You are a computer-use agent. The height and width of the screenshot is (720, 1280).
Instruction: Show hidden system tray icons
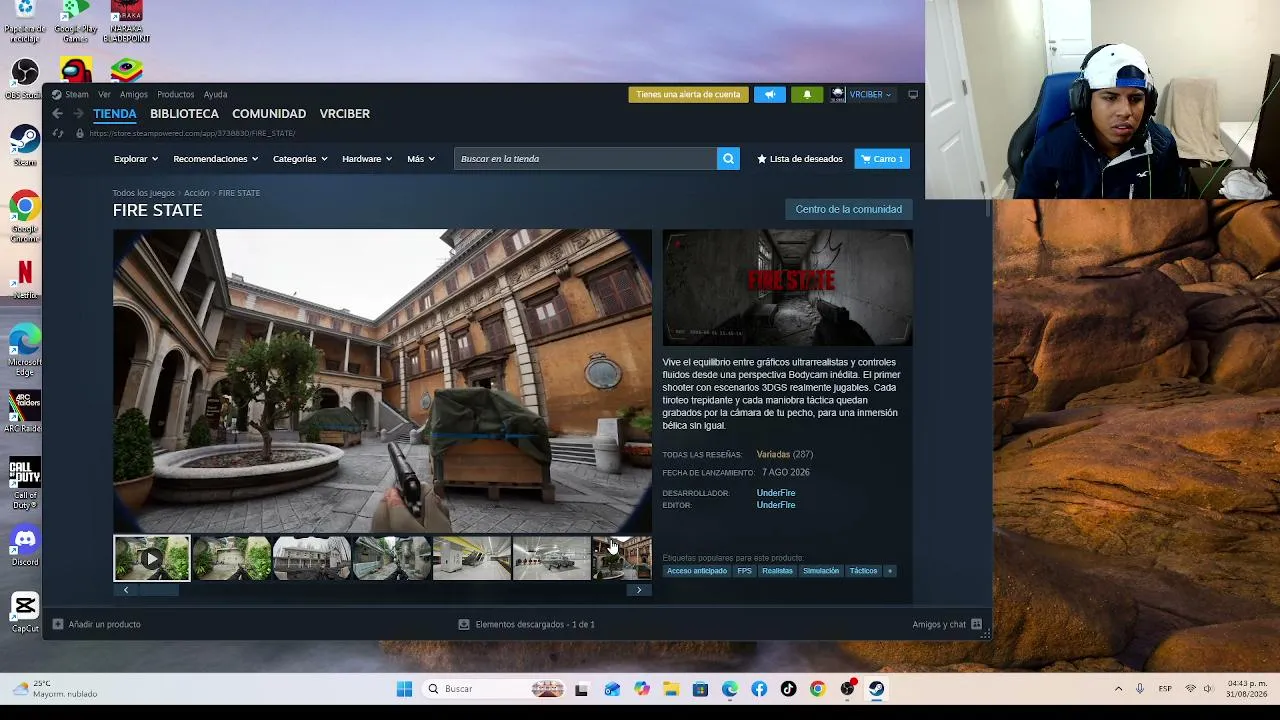[1118, 689]
